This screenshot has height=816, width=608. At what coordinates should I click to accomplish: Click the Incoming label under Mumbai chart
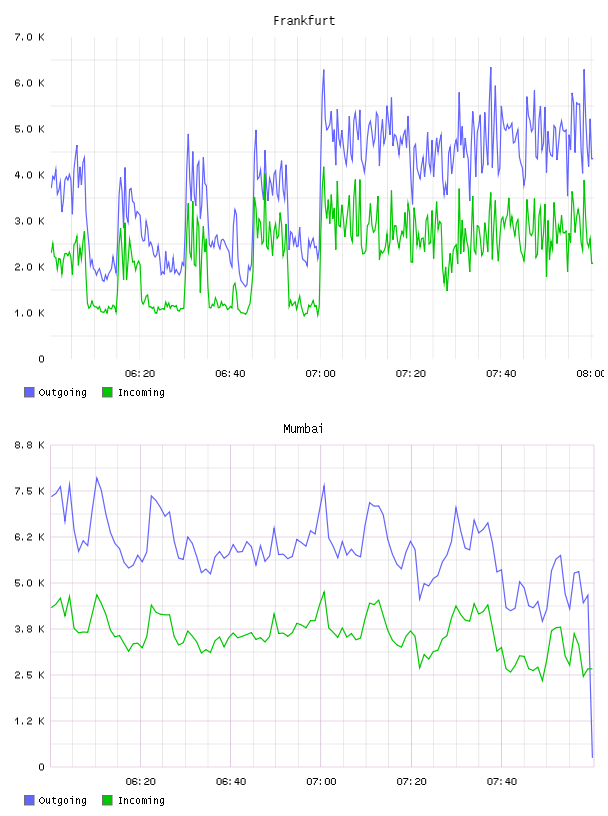click(x=141, y=801)
